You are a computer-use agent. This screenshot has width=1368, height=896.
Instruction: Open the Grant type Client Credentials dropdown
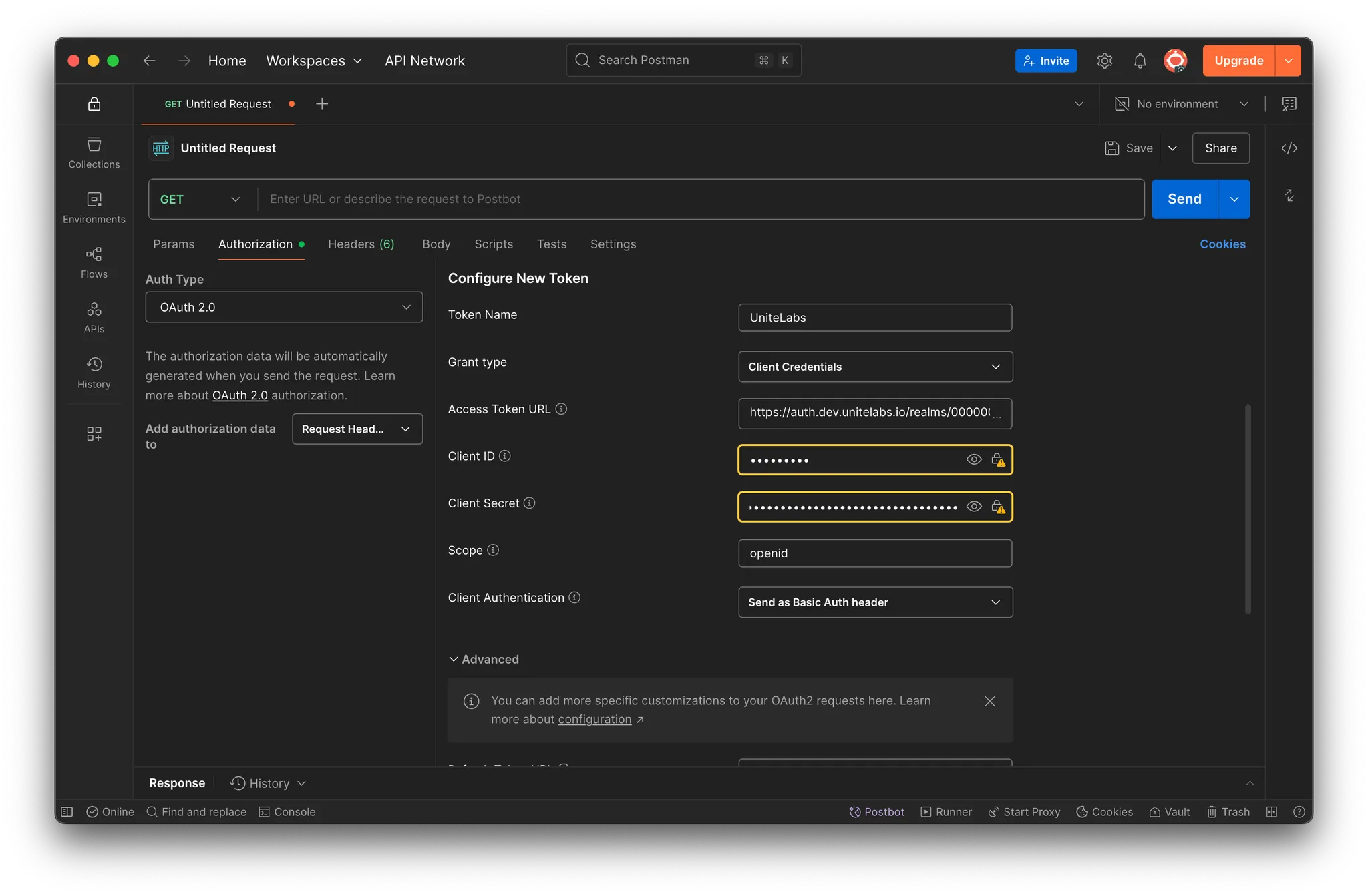[875, 367]
